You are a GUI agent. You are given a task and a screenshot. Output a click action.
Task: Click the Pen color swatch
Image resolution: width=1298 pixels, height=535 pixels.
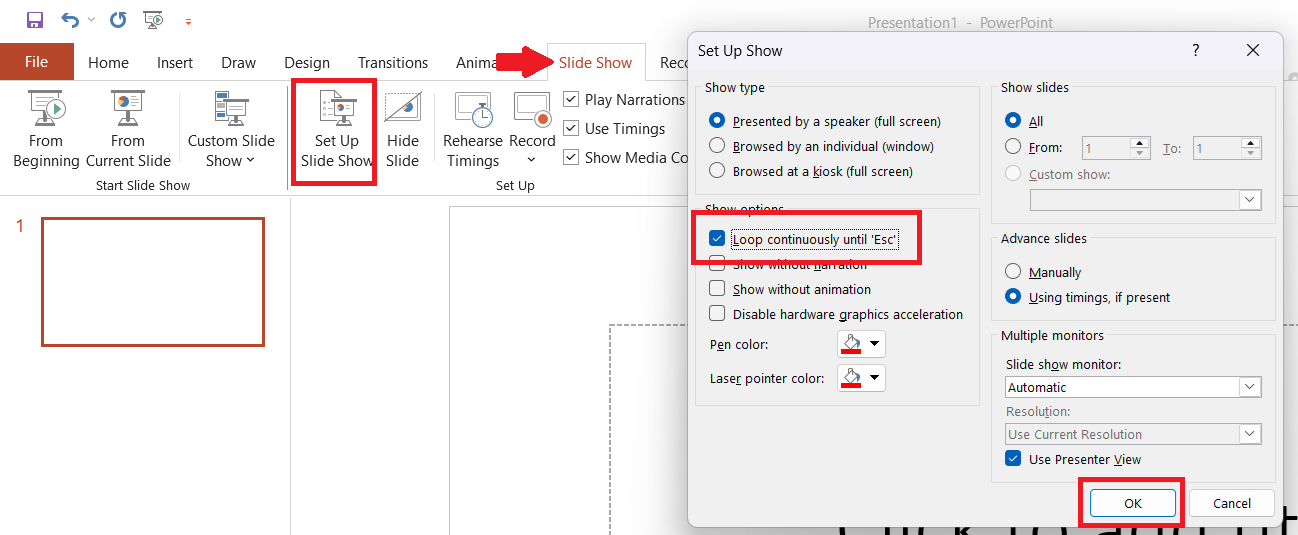(852, 344)
